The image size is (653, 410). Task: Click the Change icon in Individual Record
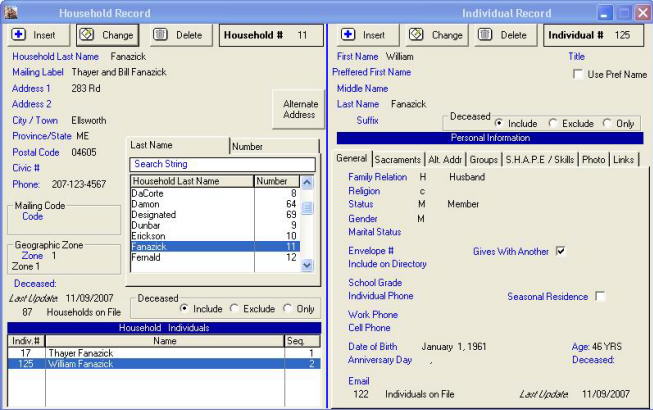click(x=416, y=35)
